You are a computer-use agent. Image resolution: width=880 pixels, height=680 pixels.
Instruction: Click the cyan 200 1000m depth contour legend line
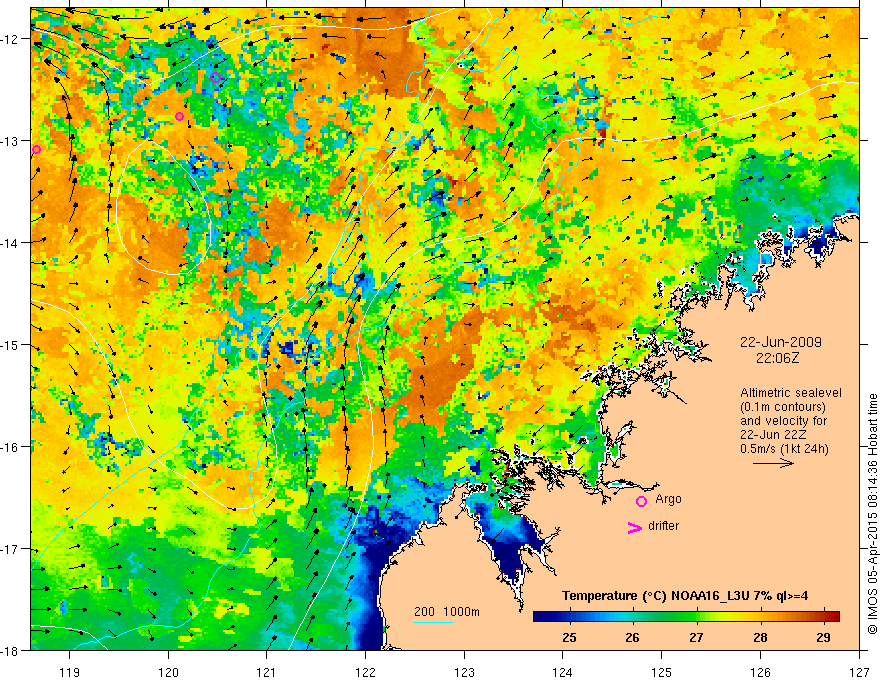pos(433,622)
